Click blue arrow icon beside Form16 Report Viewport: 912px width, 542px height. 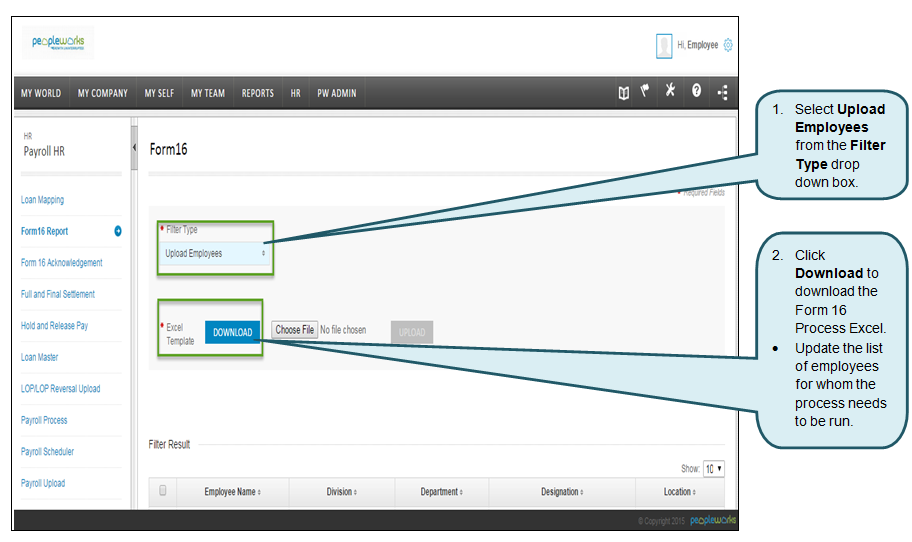click(x=118, y=231)
